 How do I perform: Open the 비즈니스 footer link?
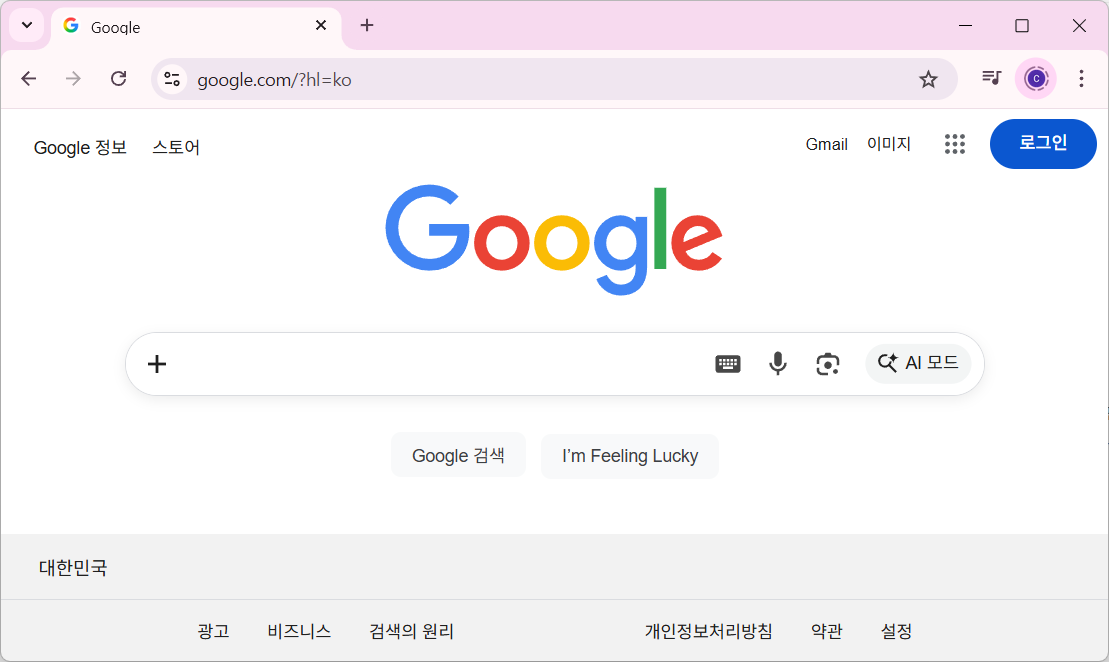[x=299, y=631]
